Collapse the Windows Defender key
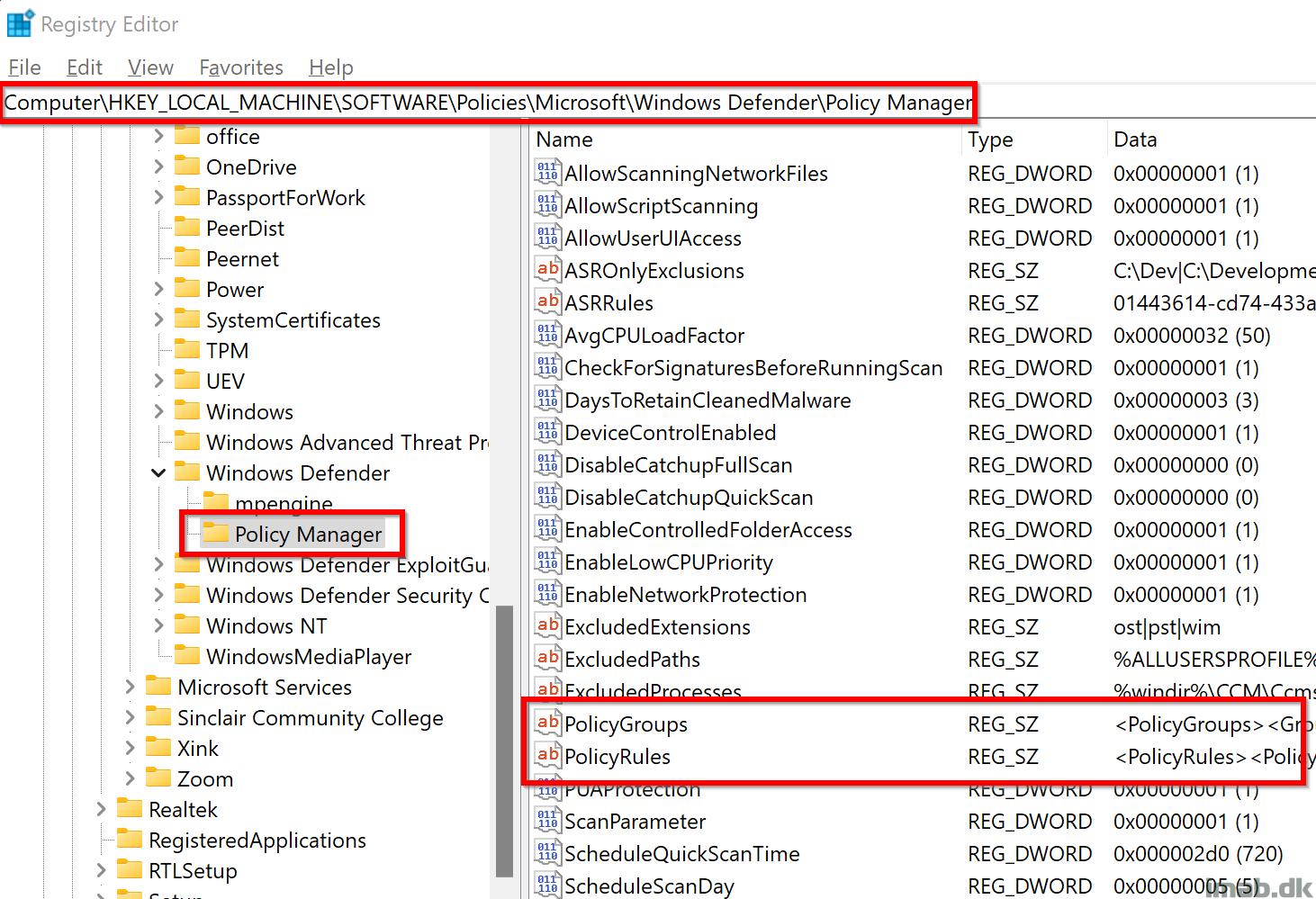This screenshot has height=899, width=1316. (x=158, y=472)
